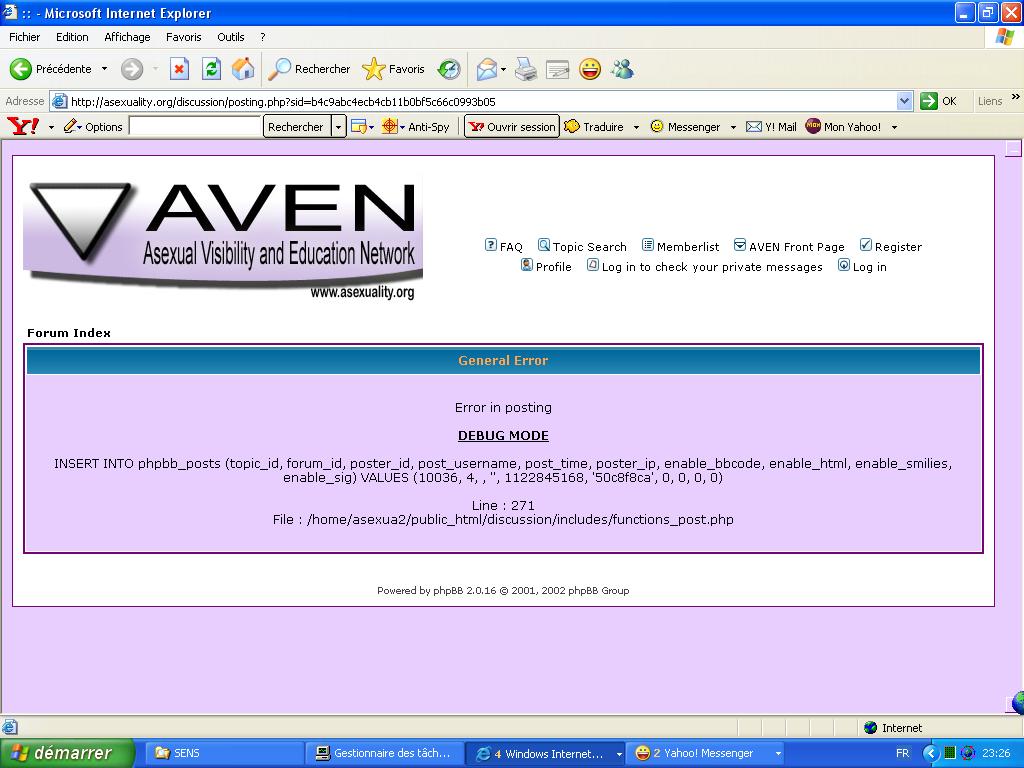Open the Messenger buddies toolbar icon
Viewport: 1024px width, 768px height.
click(622, 69)
